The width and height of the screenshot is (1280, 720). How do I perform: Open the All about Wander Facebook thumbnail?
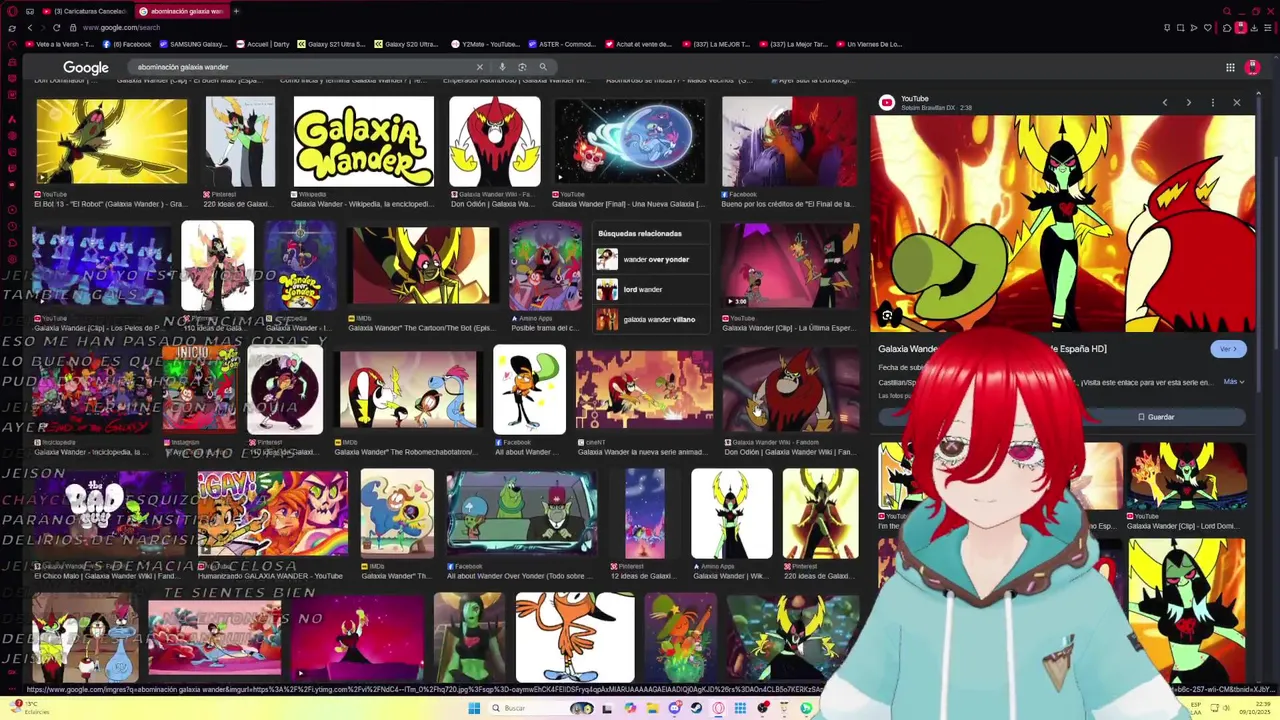[529, 390]
